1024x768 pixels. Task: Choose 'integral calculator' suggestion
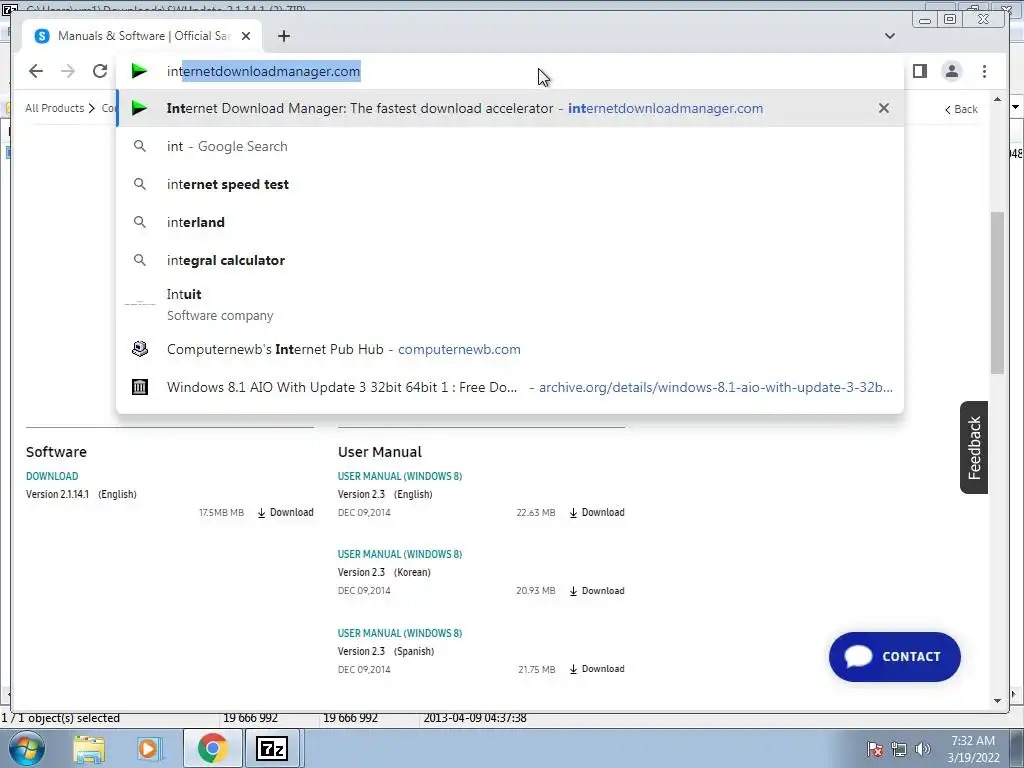click(x=510, y=260)
